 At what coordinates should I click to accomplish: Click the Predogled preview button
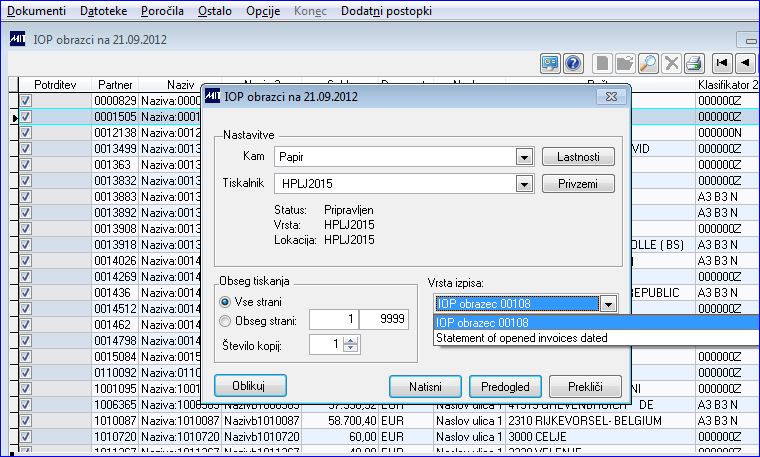(505, 387)
